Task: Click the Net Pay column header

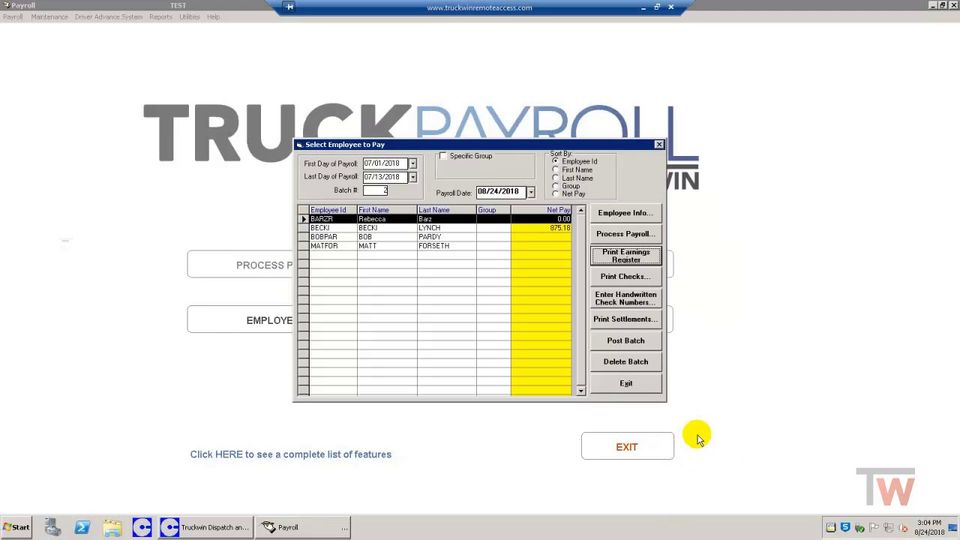Action: 541,210
